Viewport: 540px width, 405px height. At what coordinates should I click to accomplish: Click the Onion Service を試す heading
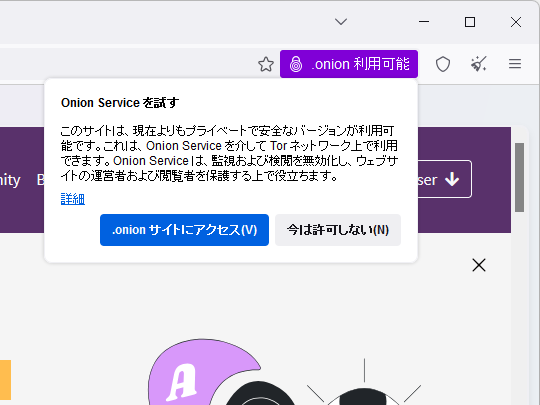click(x=120, y=103)
